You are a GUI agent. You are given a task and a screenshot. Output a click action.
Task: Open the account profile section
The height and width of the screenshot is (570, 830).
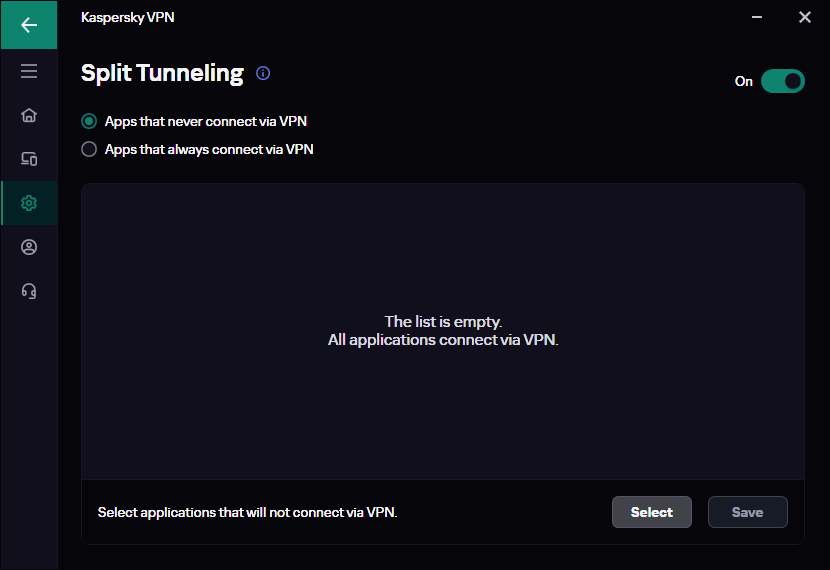coord(28,247)
